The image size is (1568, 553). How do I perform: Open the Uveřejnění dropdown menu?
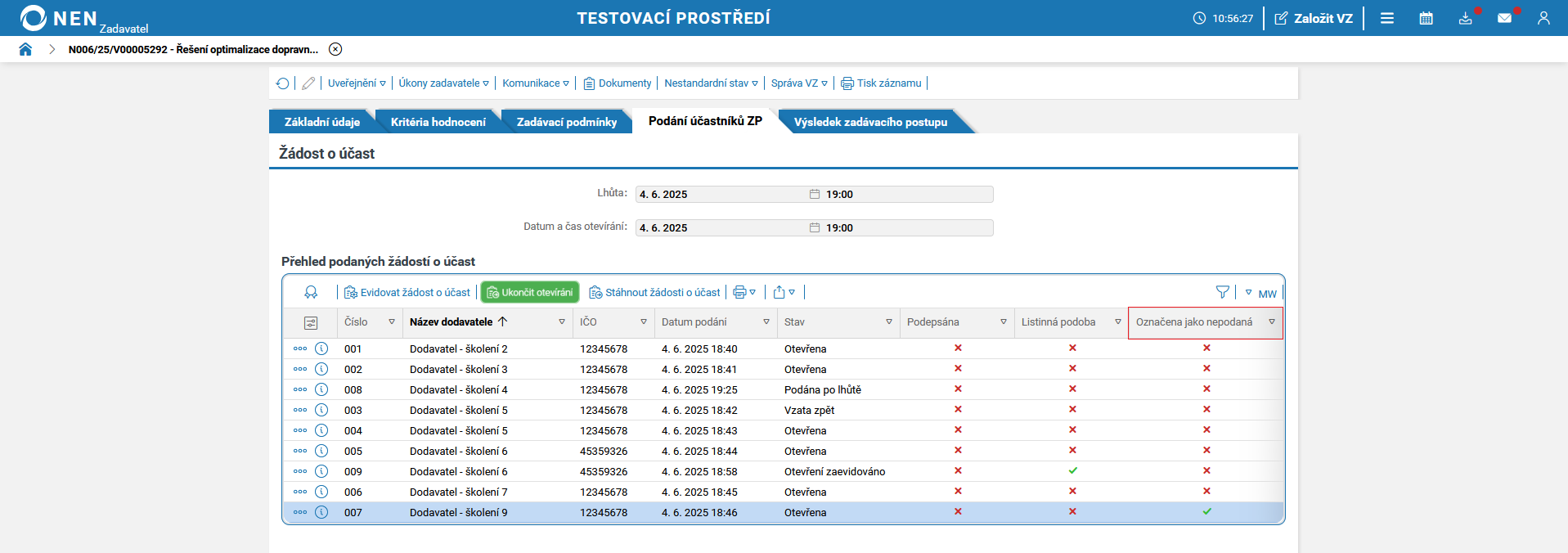click(357, 83)
